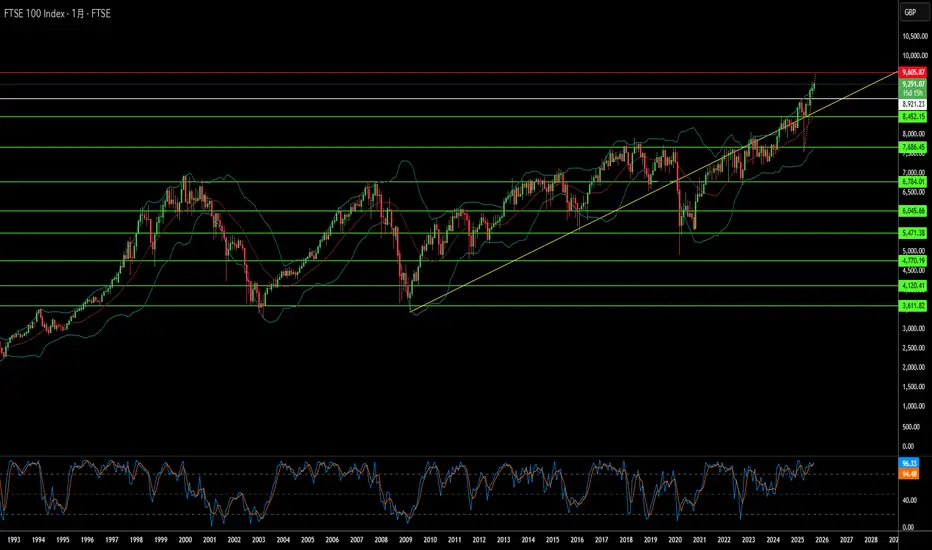Select the 6,045.66 price level label
Viewport: 932px width, 550px height.
click(913, 210)
